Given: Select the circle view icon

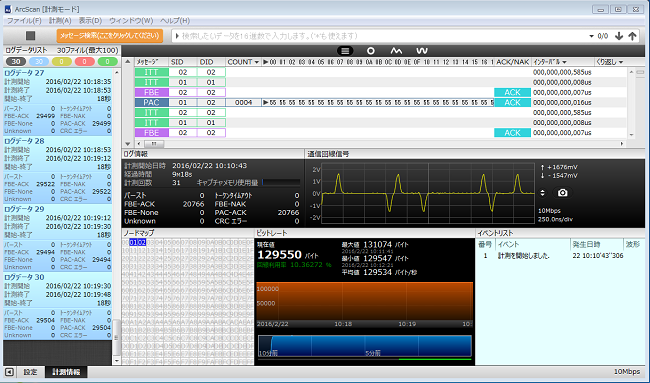Looking at the screenshot, I should point(371,51).
